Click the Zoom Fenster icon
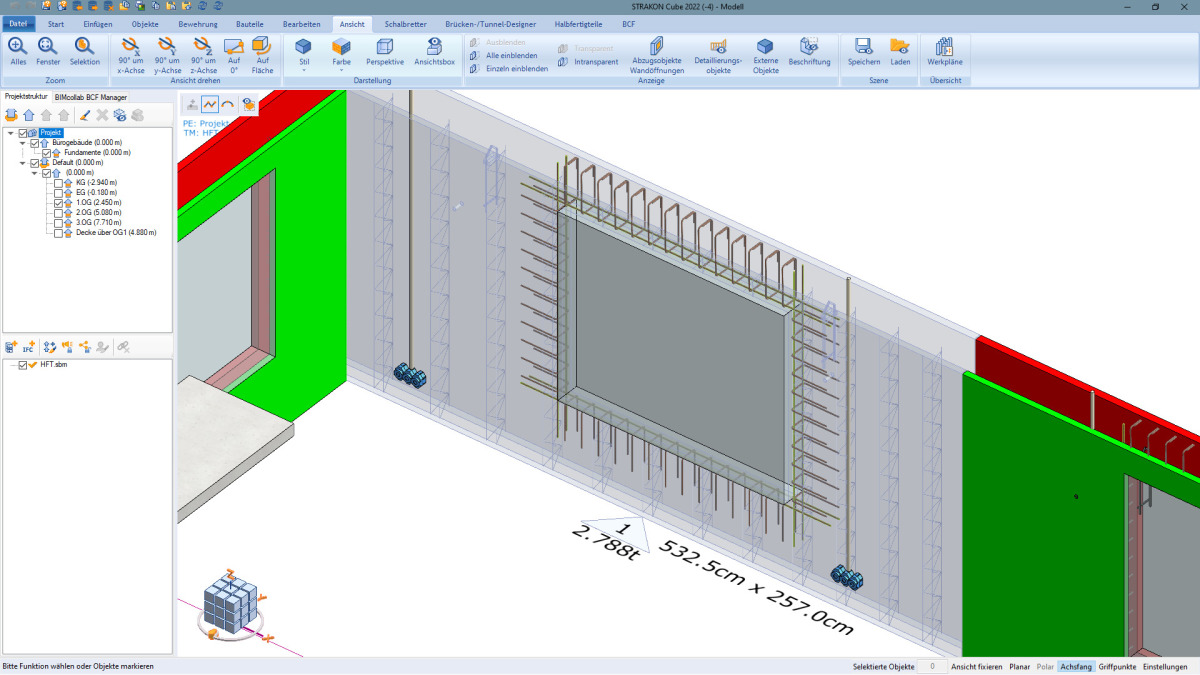This screenshot has width=1200, height=675. pyautogui.click(x=48, y=47)
